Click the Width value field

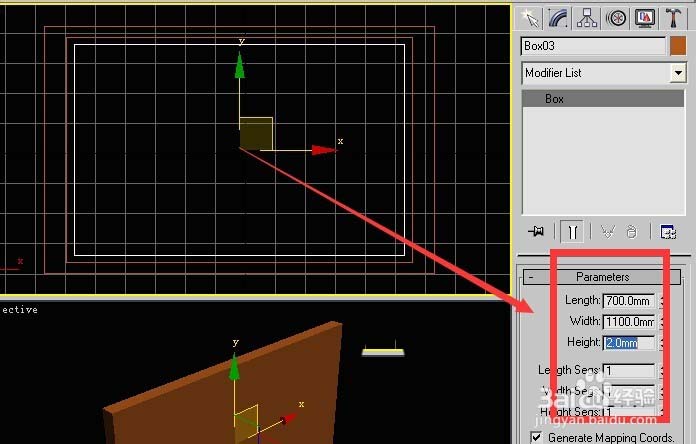pos(629,321)
